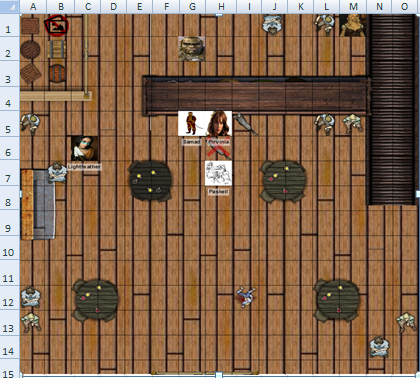Select column G header
This screenshot has height=378, width=420.
pyautogui.click(x=192, y=6)
